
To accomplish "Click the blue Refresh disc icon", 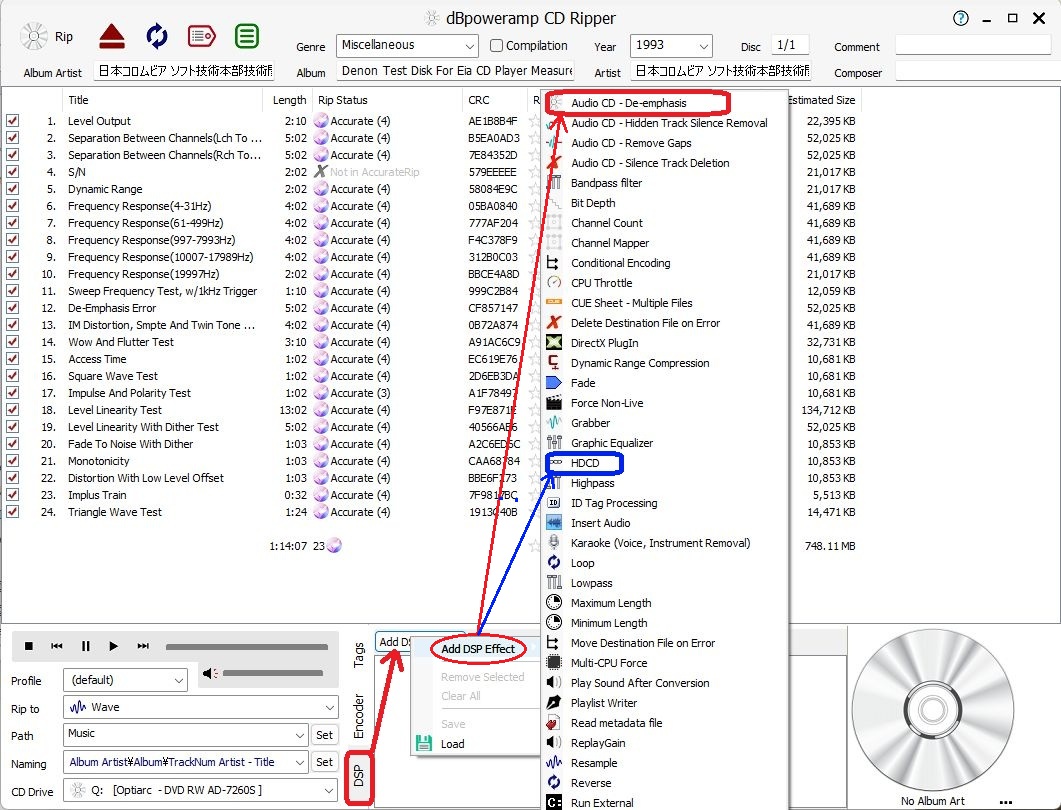I will coord(157,37).
